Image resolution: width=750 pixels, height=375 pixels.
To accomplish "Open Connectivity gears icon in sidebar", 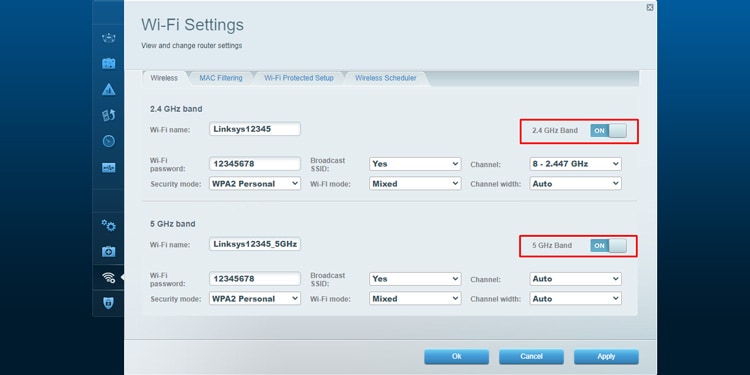I will 109,226.
